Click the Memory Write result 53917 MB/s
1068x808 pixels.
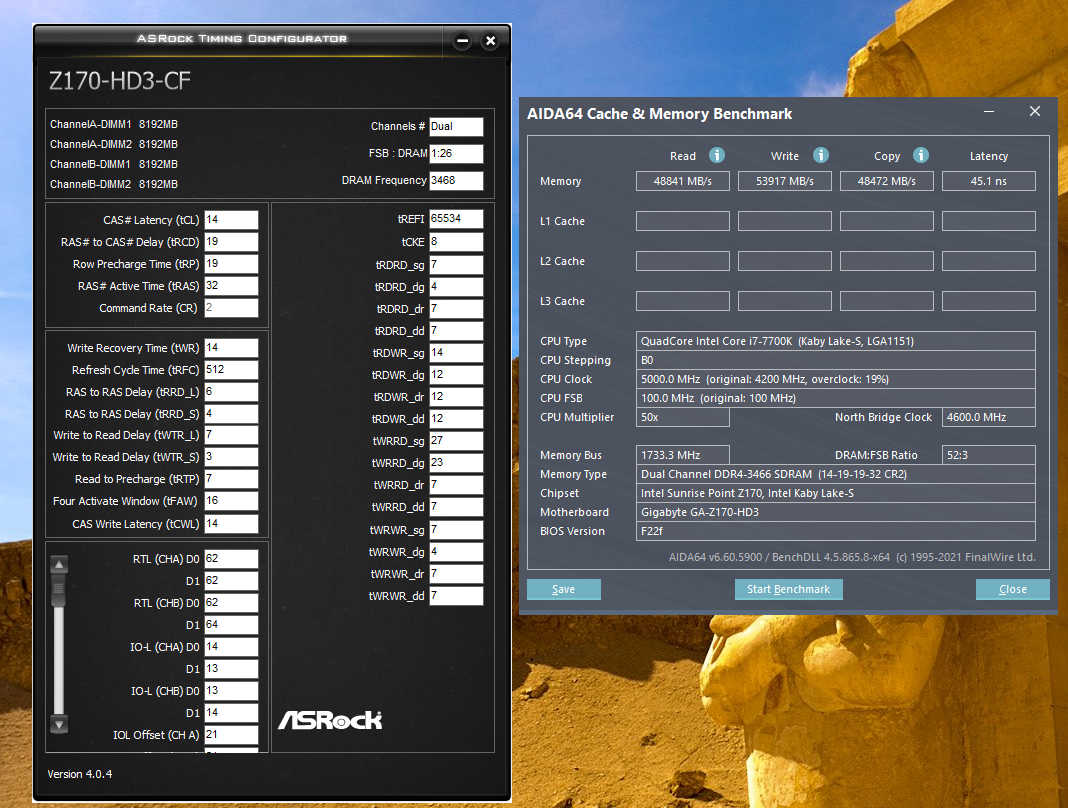pos(785,181)
